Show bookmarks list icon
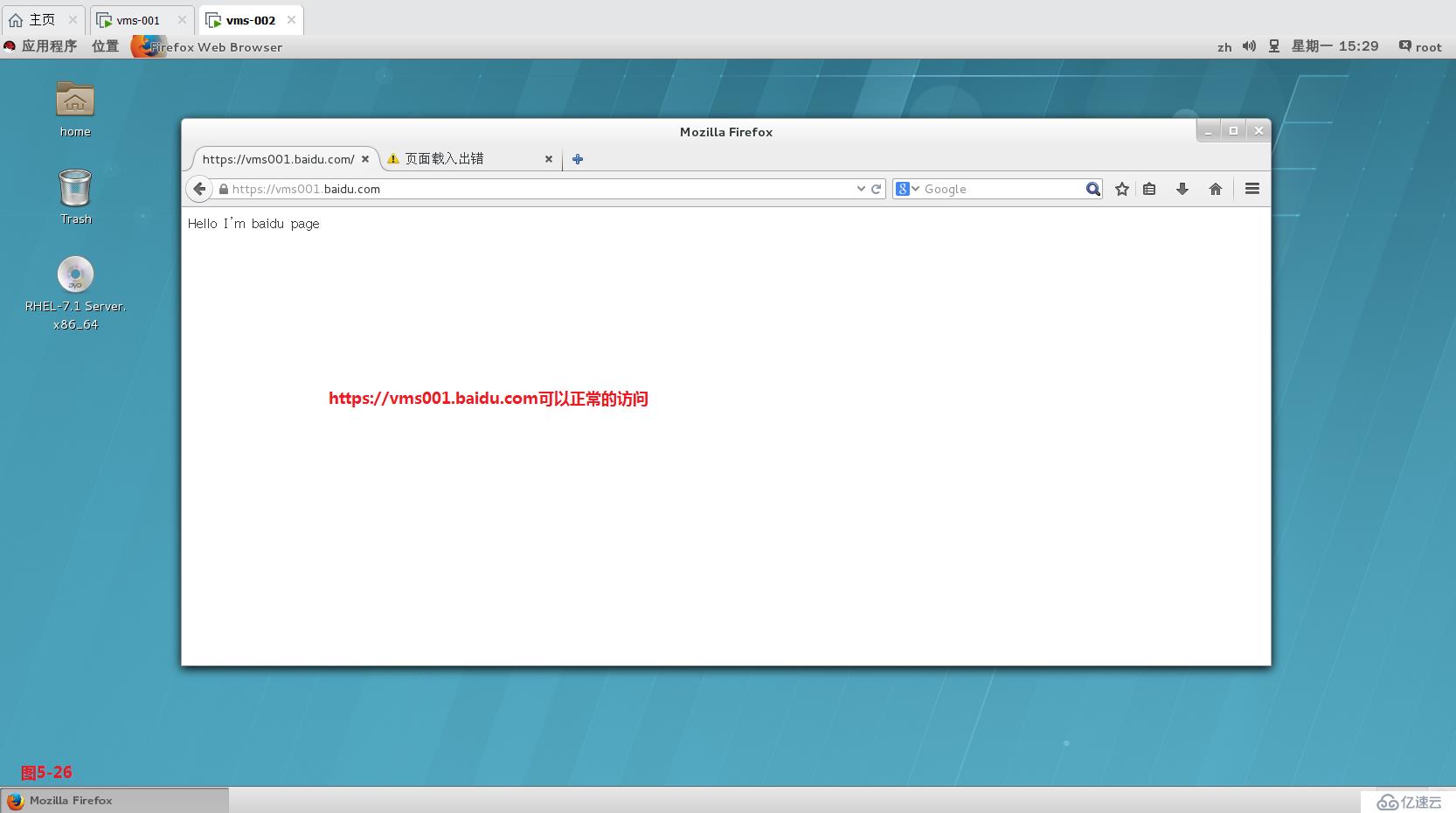 coord(1149,189)
